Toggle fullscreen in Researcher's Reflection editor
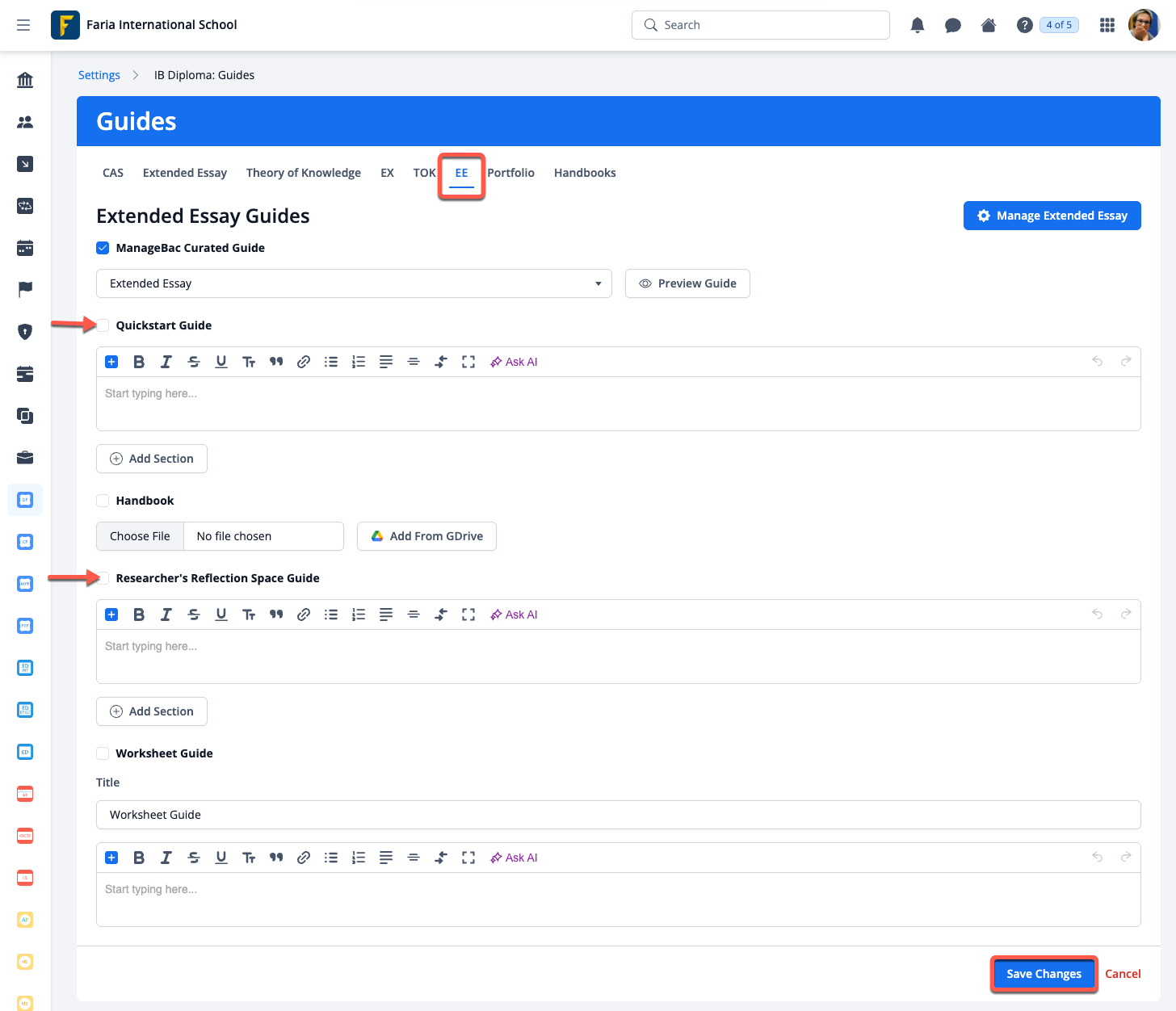This screenshot has height=1011, width=1176. point(468,615)
